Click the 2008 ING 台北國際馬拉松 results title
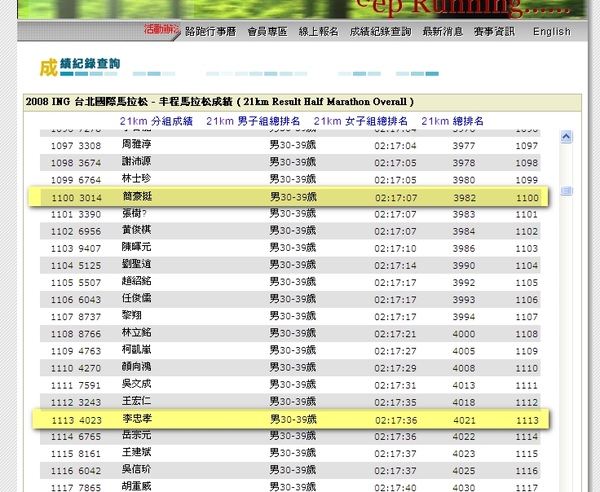600x492 pixels. pos(220,102)
